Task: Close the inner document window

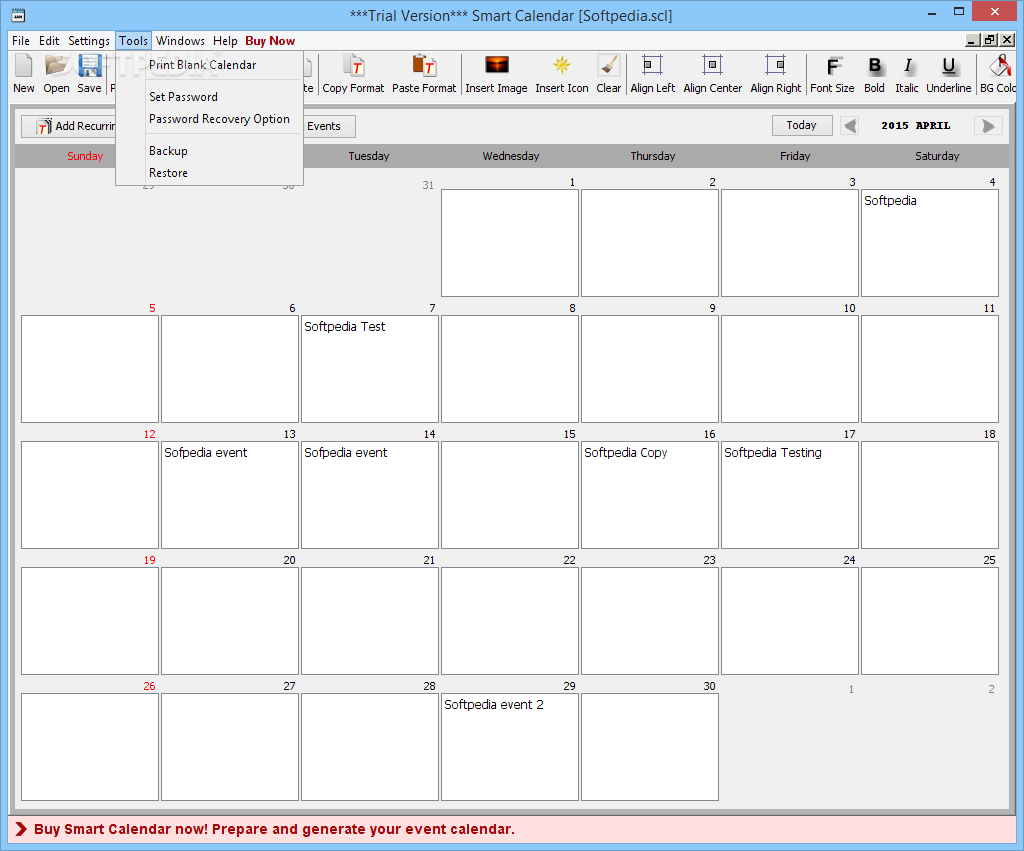Action: click(x=1008, y=40)
